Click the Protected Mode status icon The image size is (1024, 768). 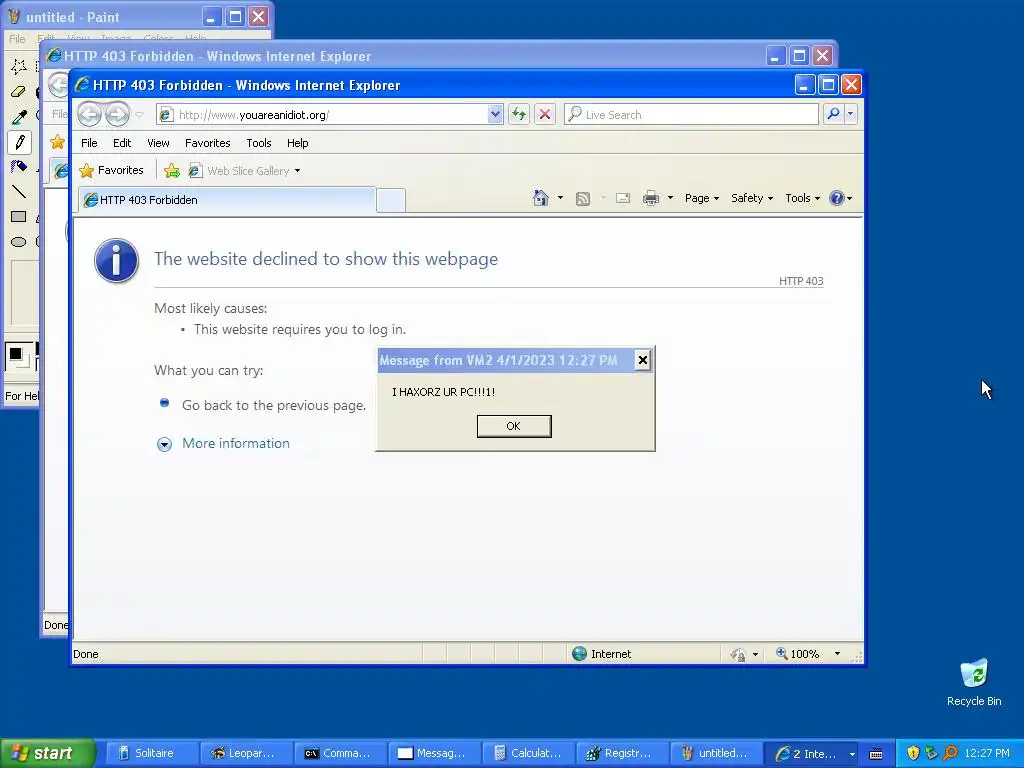pyautogui.click(x=738, y=654)
